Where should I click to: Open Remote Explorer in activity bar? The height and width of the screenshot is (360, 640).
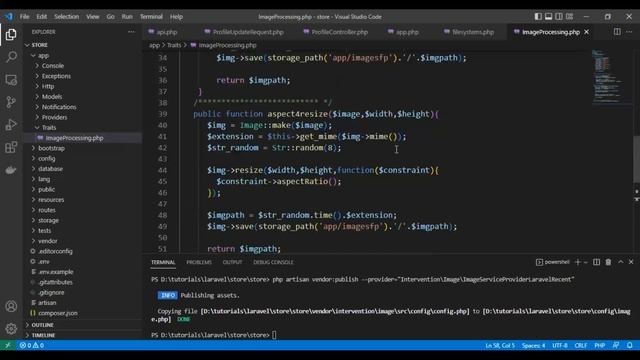click(x=11, y=80)
